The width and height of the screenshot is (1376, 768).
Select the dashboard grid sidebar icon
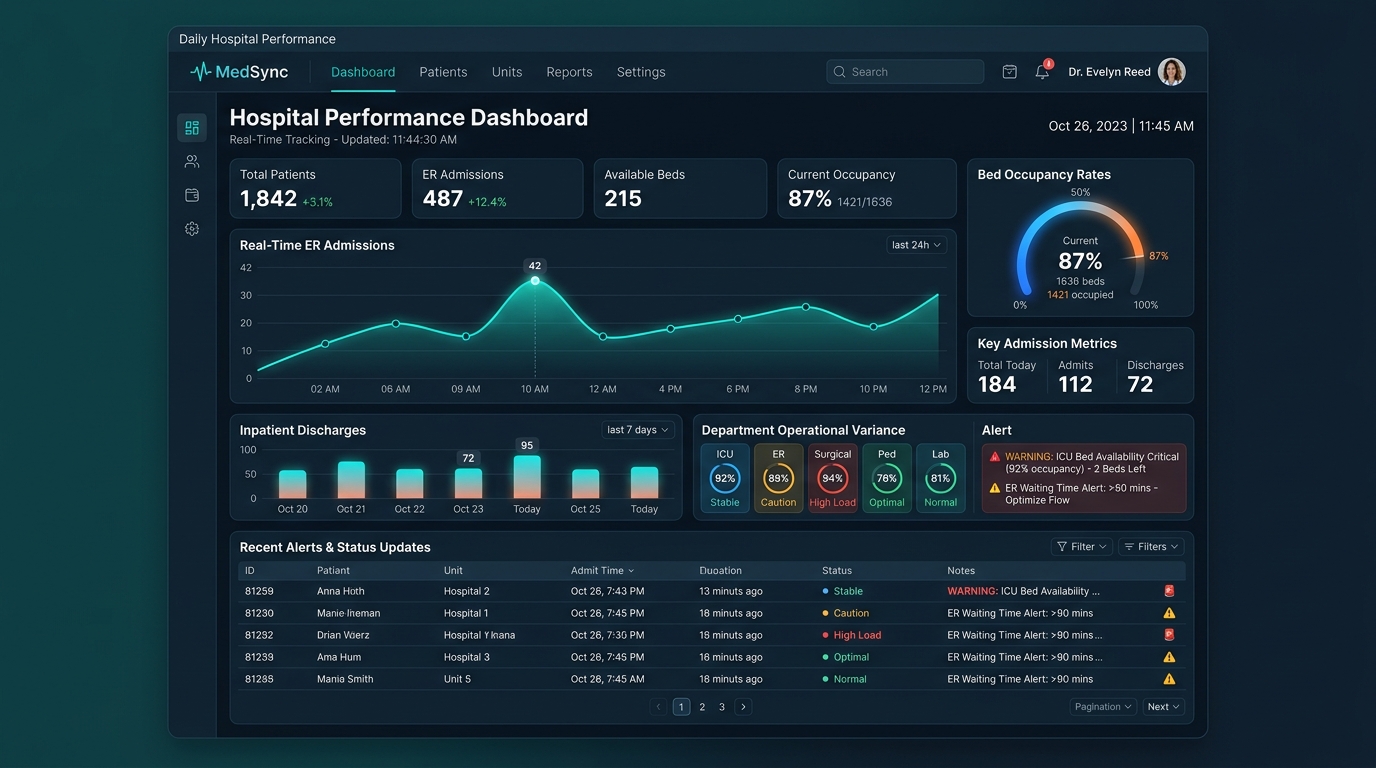pos(192,128)
